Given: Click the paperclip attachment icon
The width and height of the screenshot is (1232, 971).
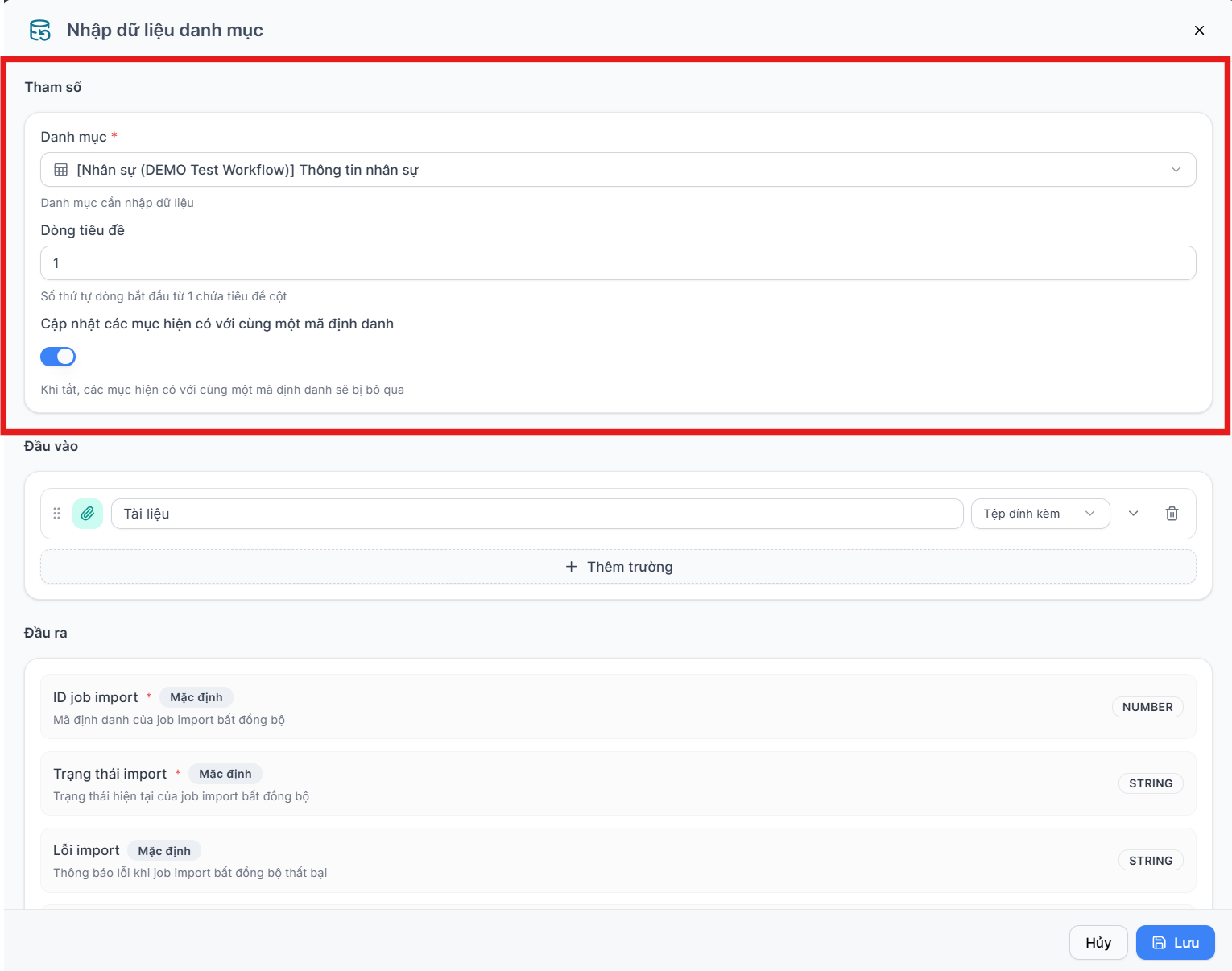Looking at the screenshot, I should point(88,514).
